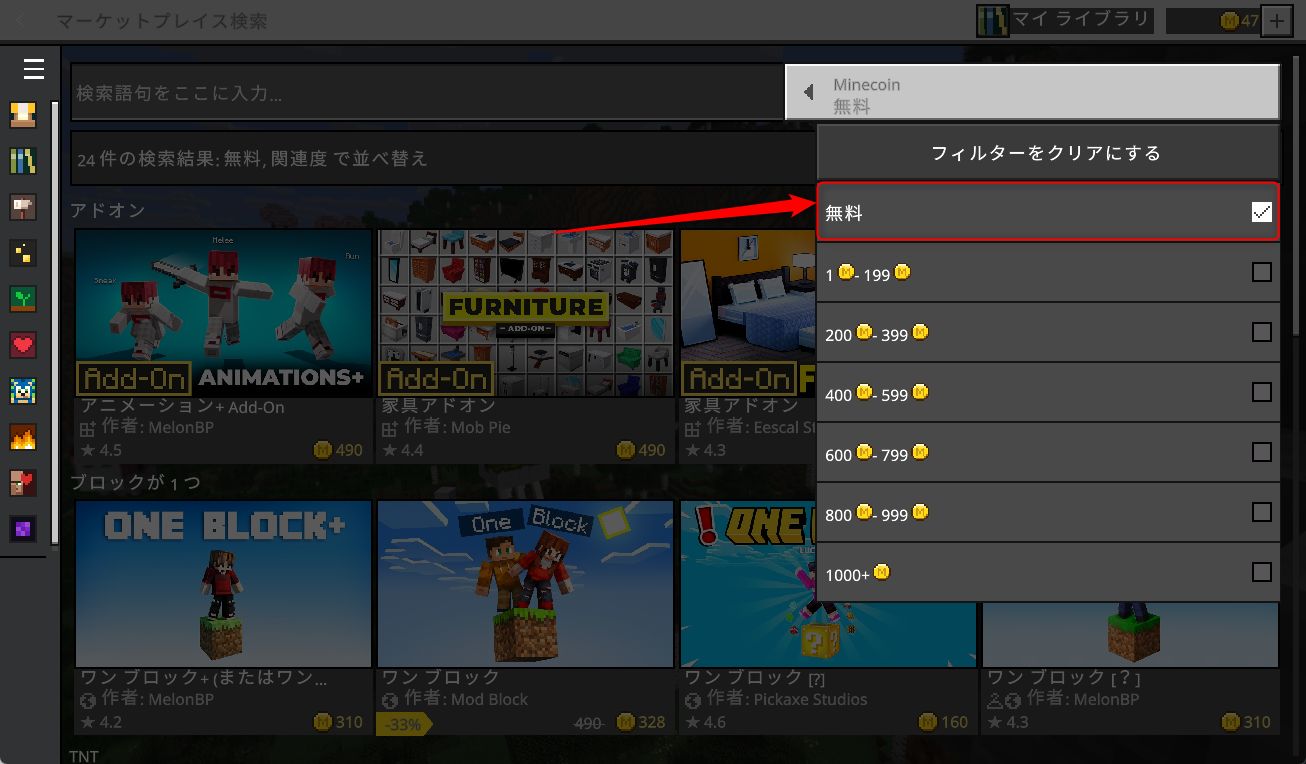Select the yellow sparkles sidebar icon

[23, 253]
